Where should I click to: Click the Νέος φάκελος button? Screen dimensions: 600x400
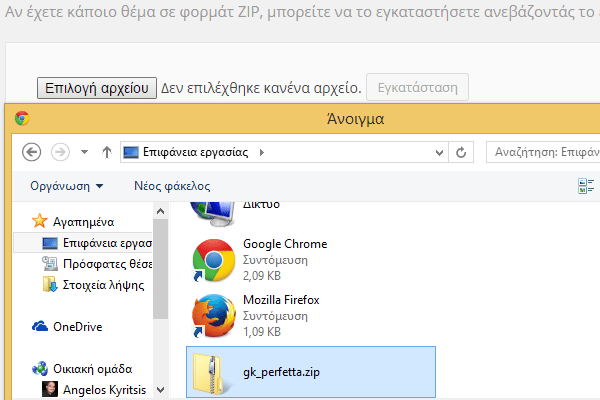coord(172,186)
